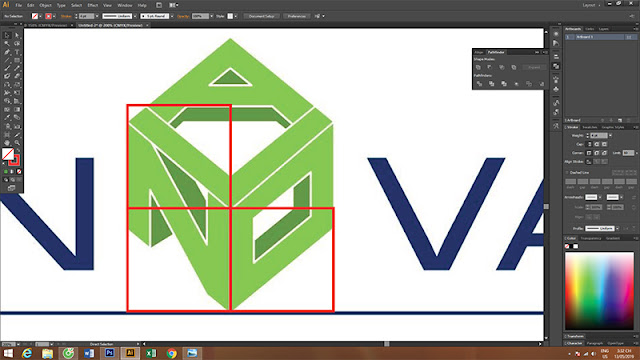Click the Artboard 1 row in Artboards panel
640x360 pixels.
[600, 37]
